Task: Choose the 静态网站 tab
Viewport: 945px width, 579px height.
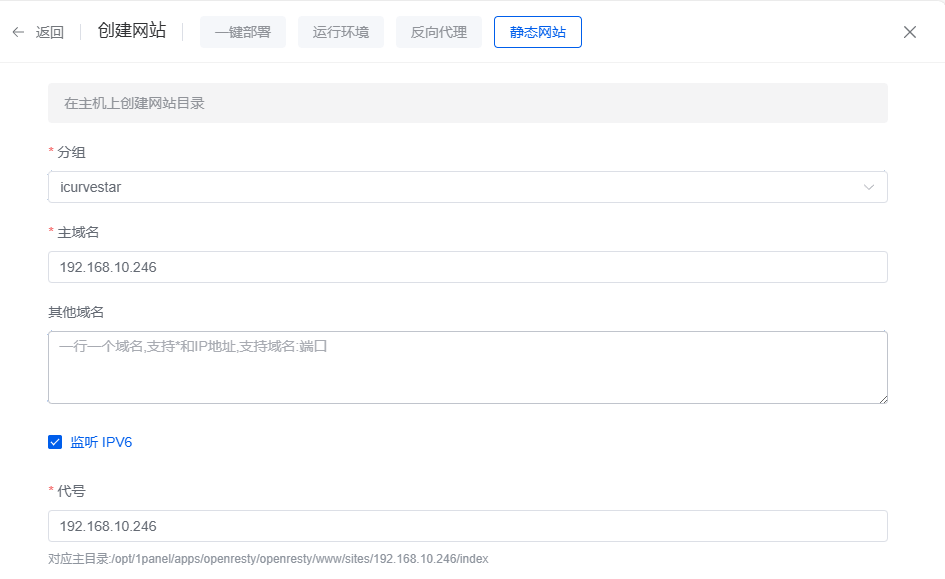Action: click(538, 32)
